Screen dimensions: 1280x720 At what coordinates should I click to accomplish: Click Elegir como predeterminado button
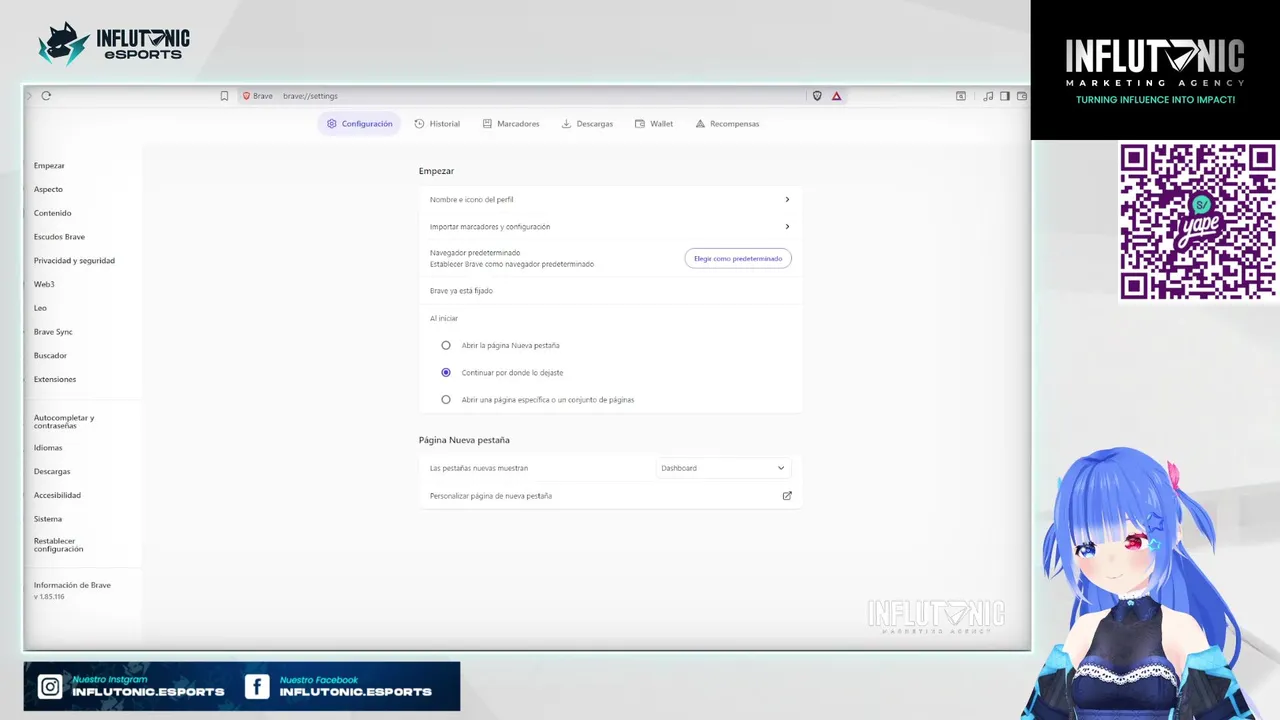pos(738,258)
